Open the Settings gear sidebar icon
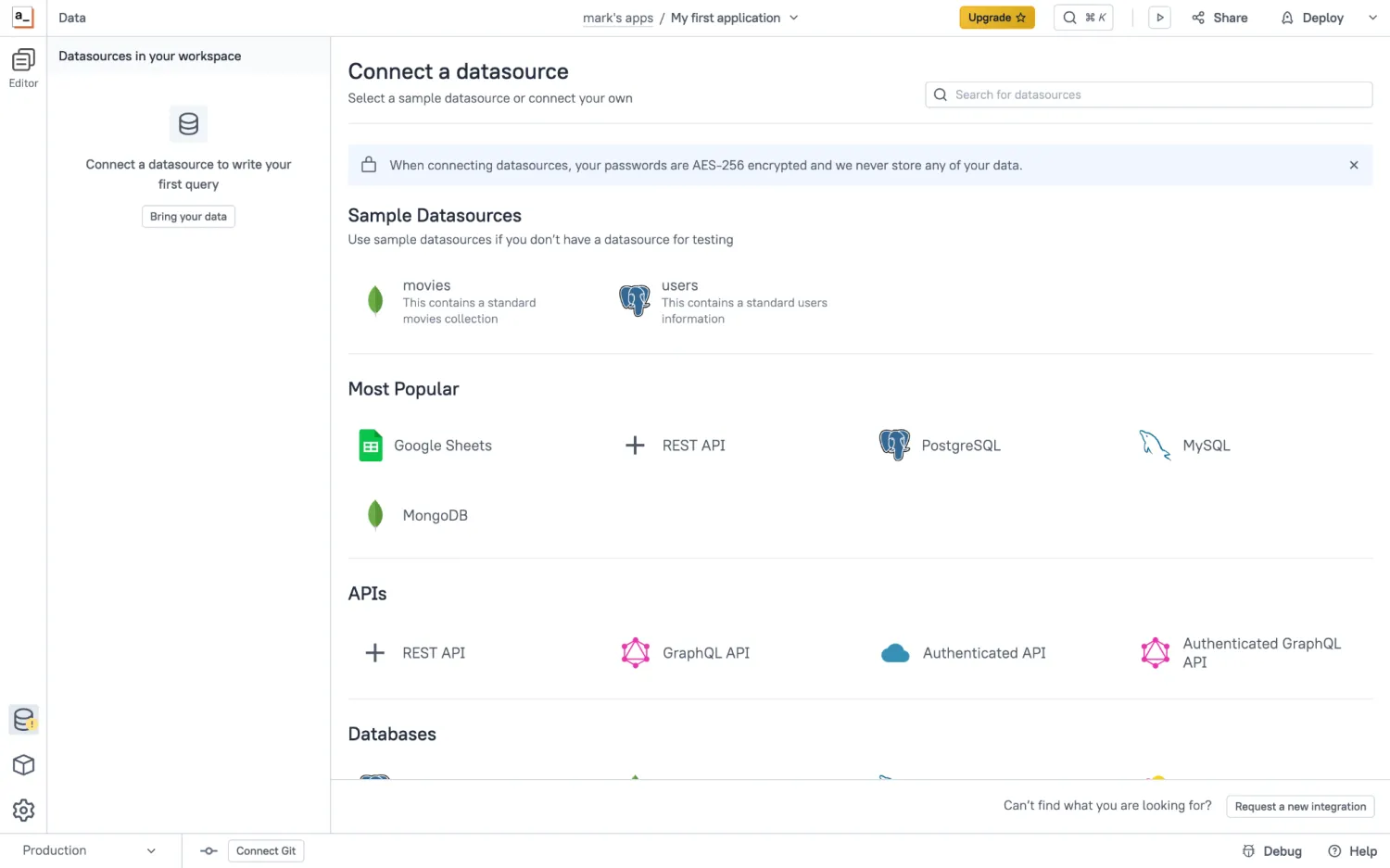 pyautogui.click(x=23, y=811)
